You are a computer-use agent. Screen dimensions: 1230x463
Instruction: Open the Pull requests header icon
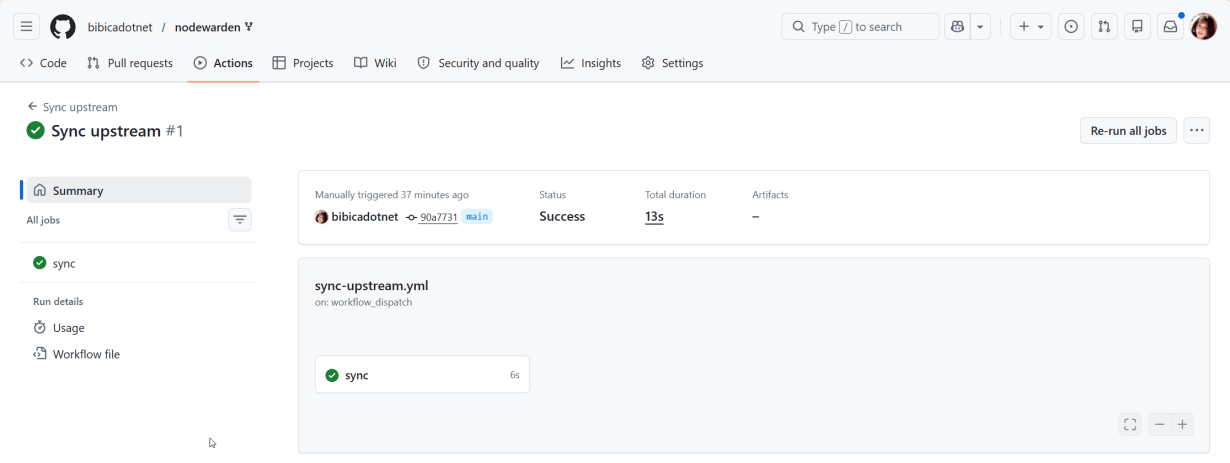pos(1104,27)
